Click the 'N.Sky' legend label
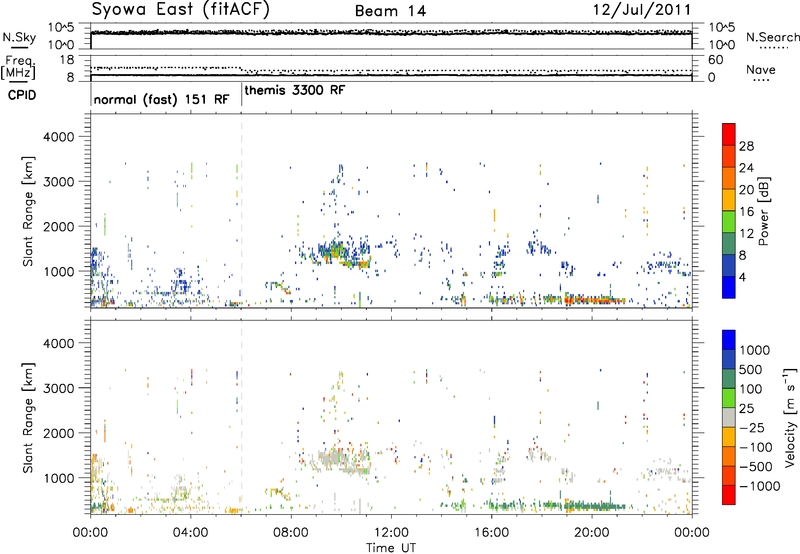 tap(19, 37)
